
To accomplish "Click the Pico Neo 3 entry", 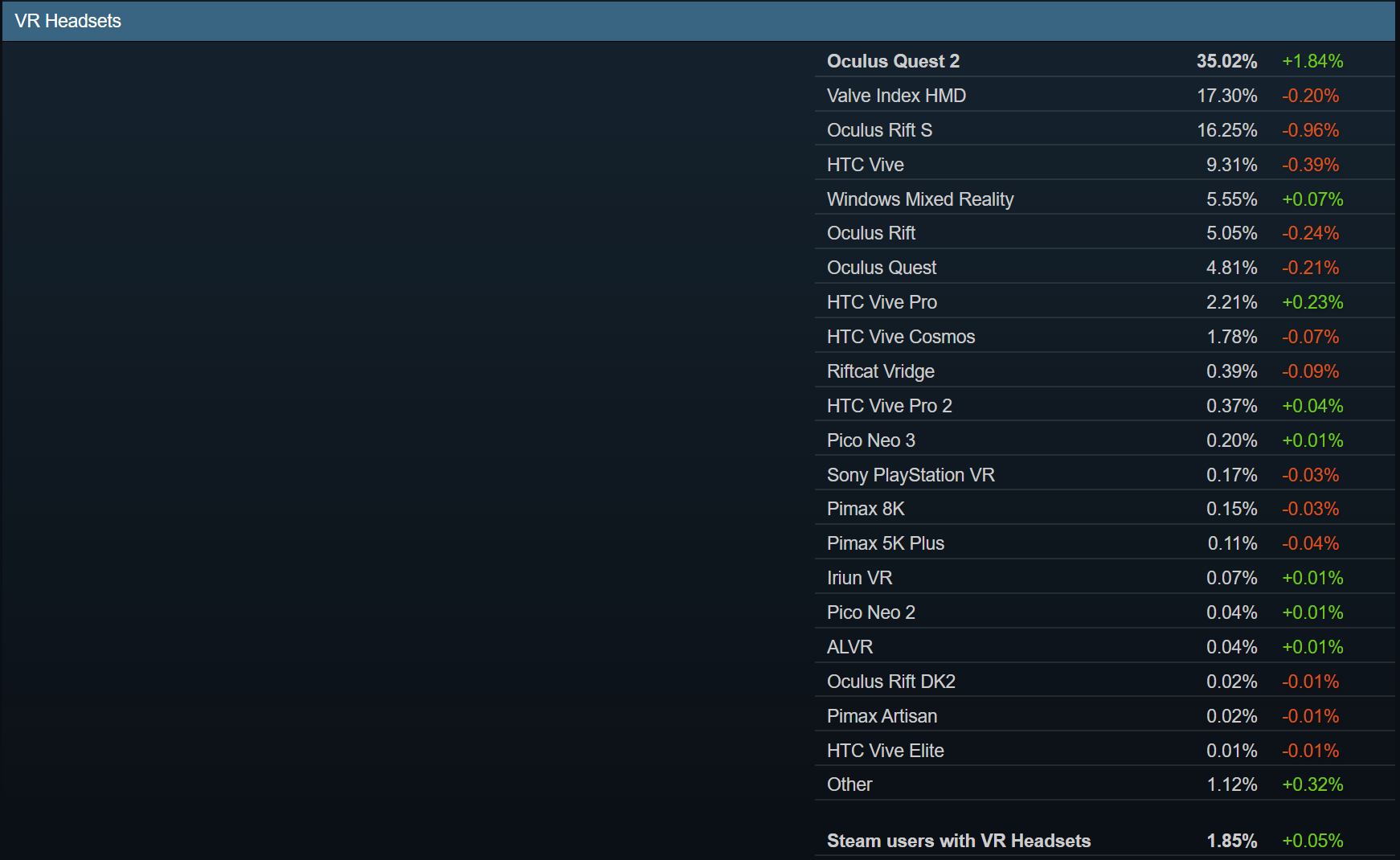I will click(871, 440).
